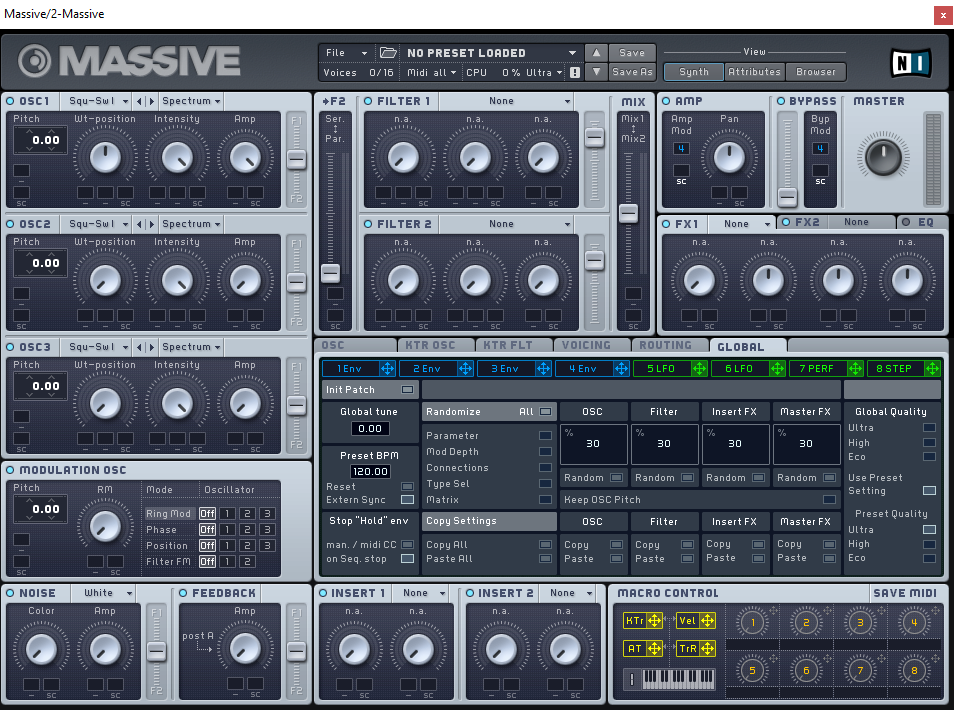The width and height of the screenshot is (954, 710).
Task: Select Global Quality Ultra option
Action: pos(929,428)
